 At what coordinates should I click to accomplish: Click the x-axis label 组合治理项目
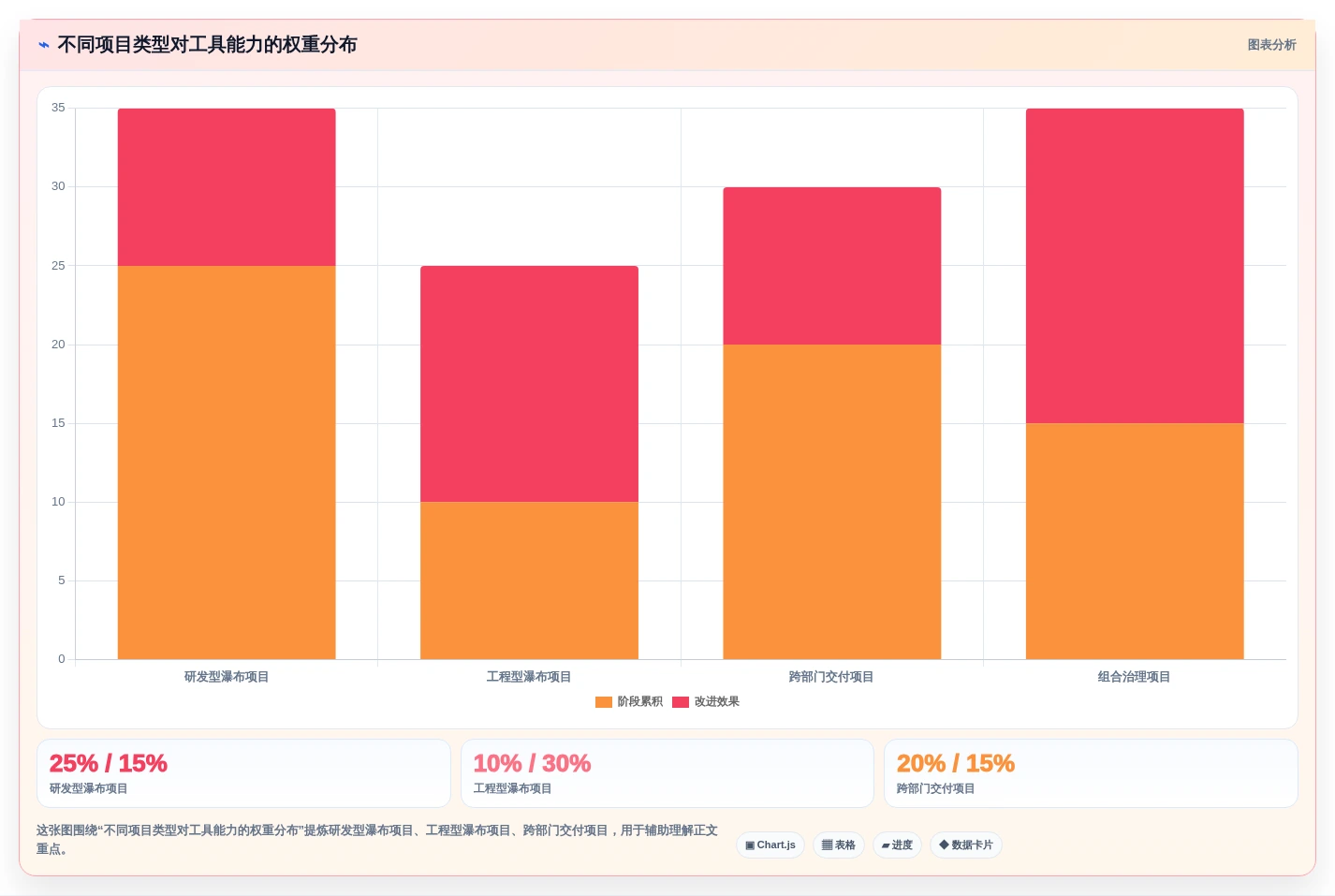click(x=1135, y=677)
